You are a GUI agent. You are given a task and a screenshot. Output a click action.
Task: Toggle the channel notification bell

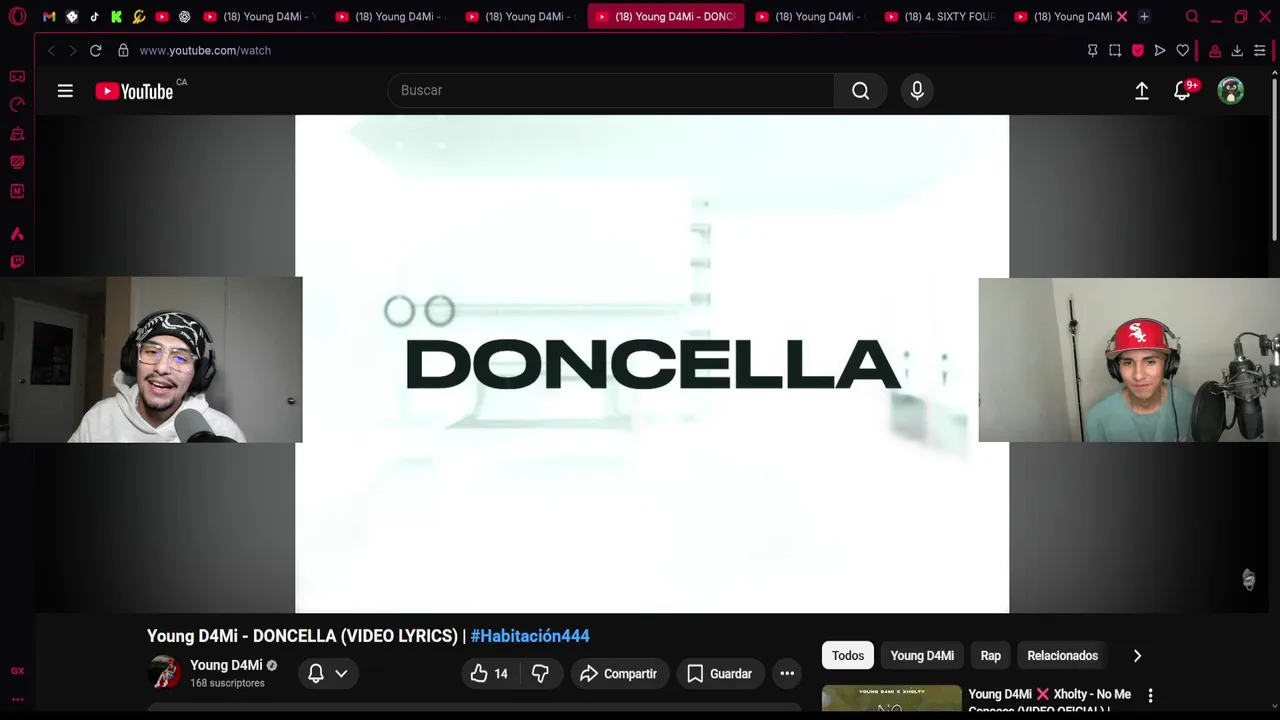click(316, 674)
